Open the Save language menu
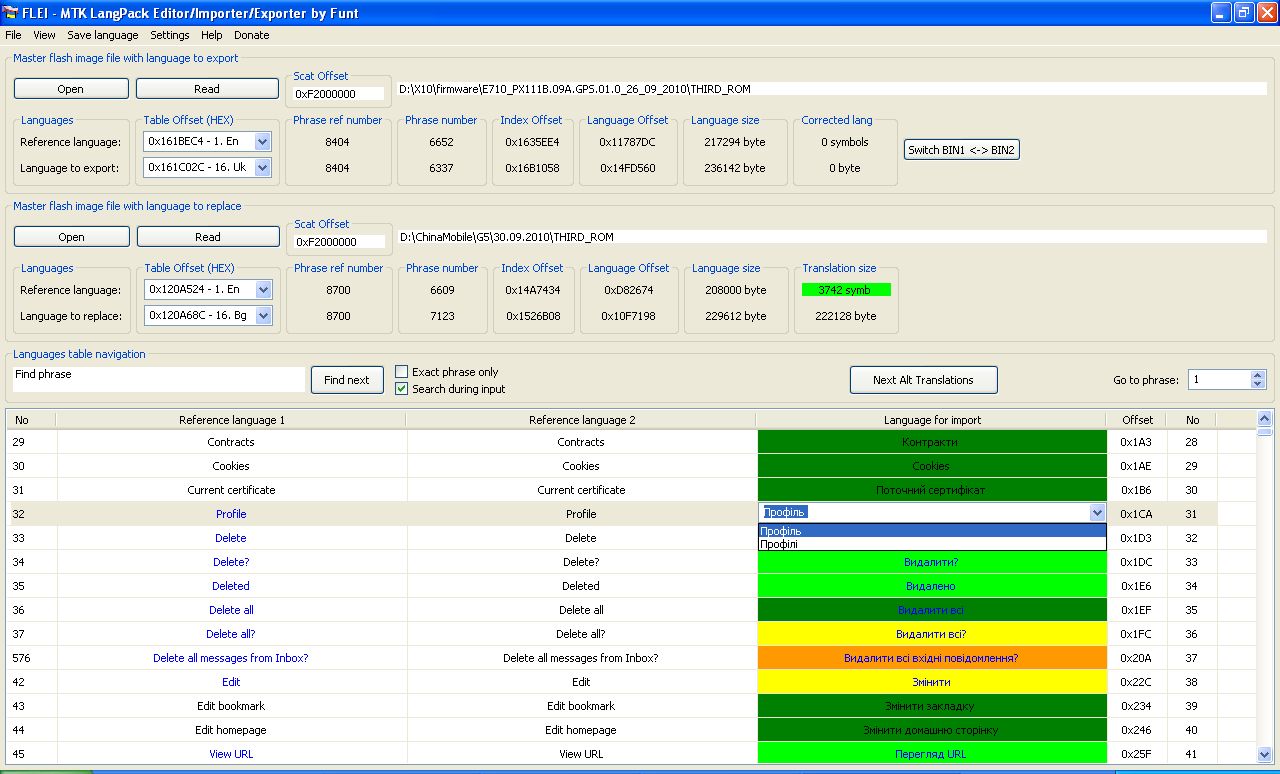This screenshot has height=774, width=1280. coord(103,35)
